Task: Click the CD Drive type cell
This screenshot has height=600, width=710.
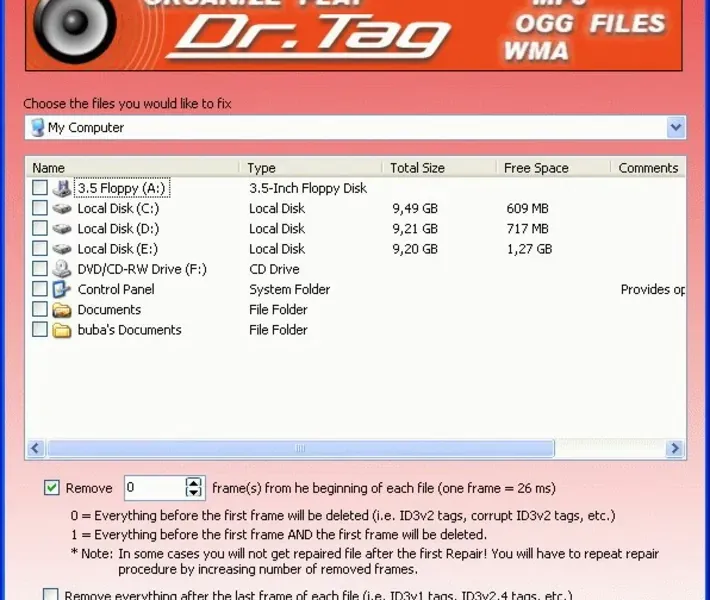Action: coord(274,269)
